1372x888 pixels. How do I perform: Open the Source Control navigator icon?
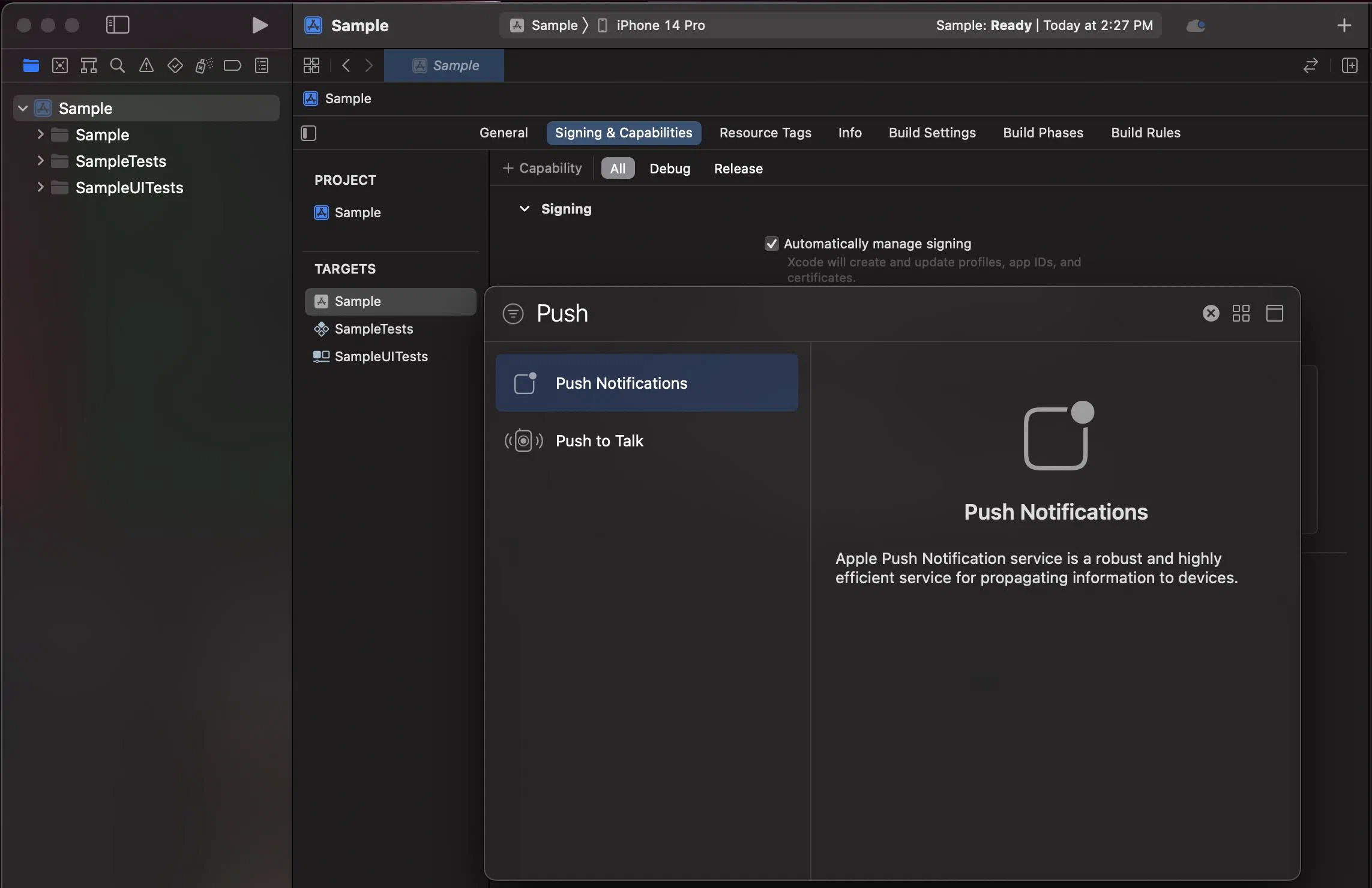pos(60,65)
